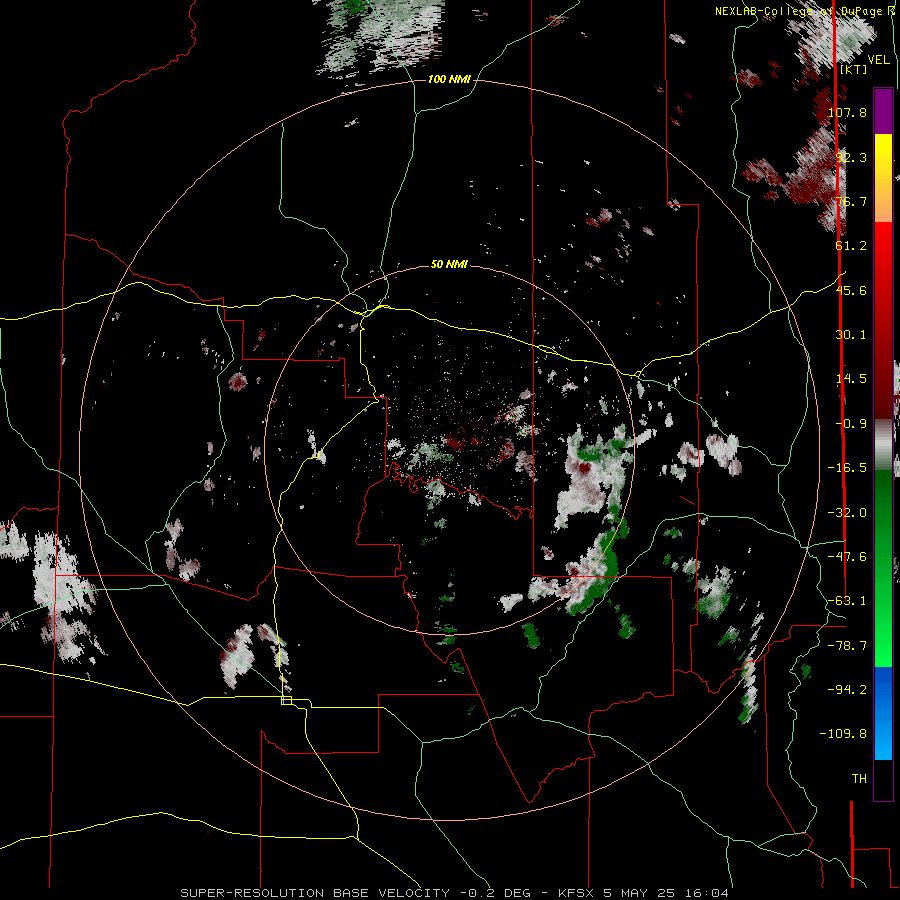Viewport: 900px width, 900px height.
Task: Click the 45.6 velocity scale value
Action: click(x=851, y=290)
